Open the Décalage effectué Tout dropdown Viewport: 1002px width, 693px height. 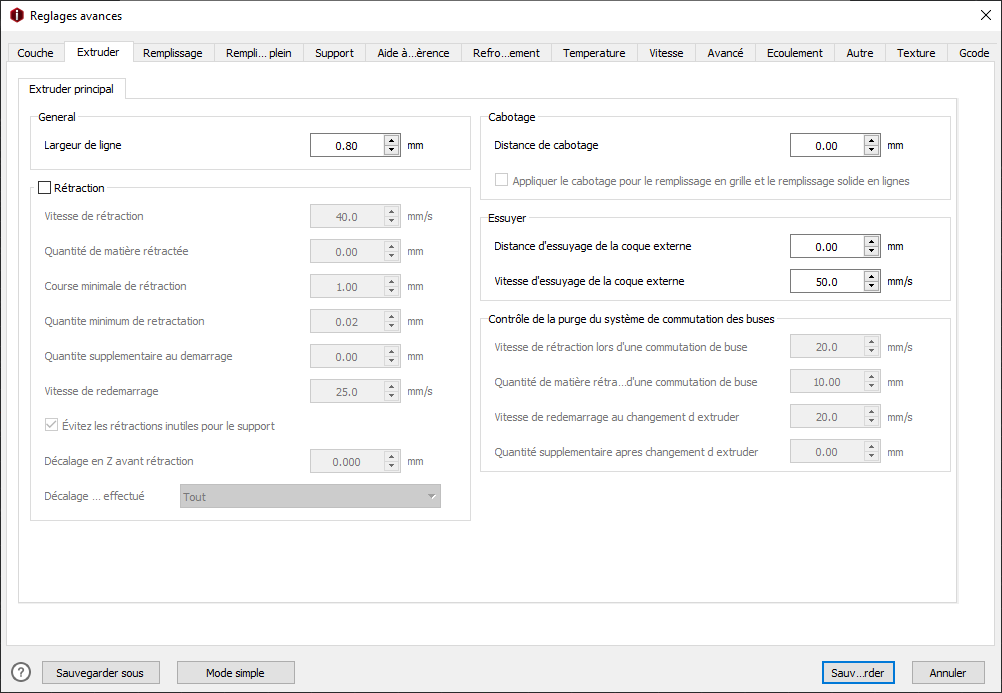coord(311,496)
